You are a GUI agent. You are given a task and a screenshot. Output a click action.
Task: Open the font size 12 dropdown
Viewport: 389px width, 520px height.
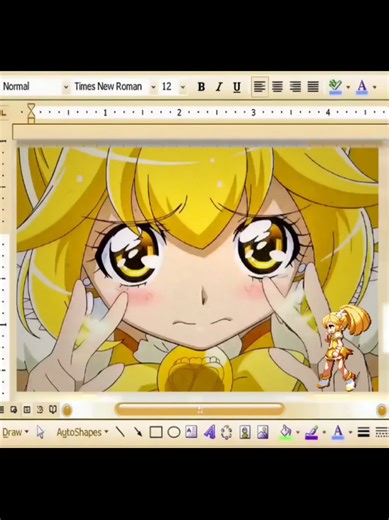(x=183, y=87)
